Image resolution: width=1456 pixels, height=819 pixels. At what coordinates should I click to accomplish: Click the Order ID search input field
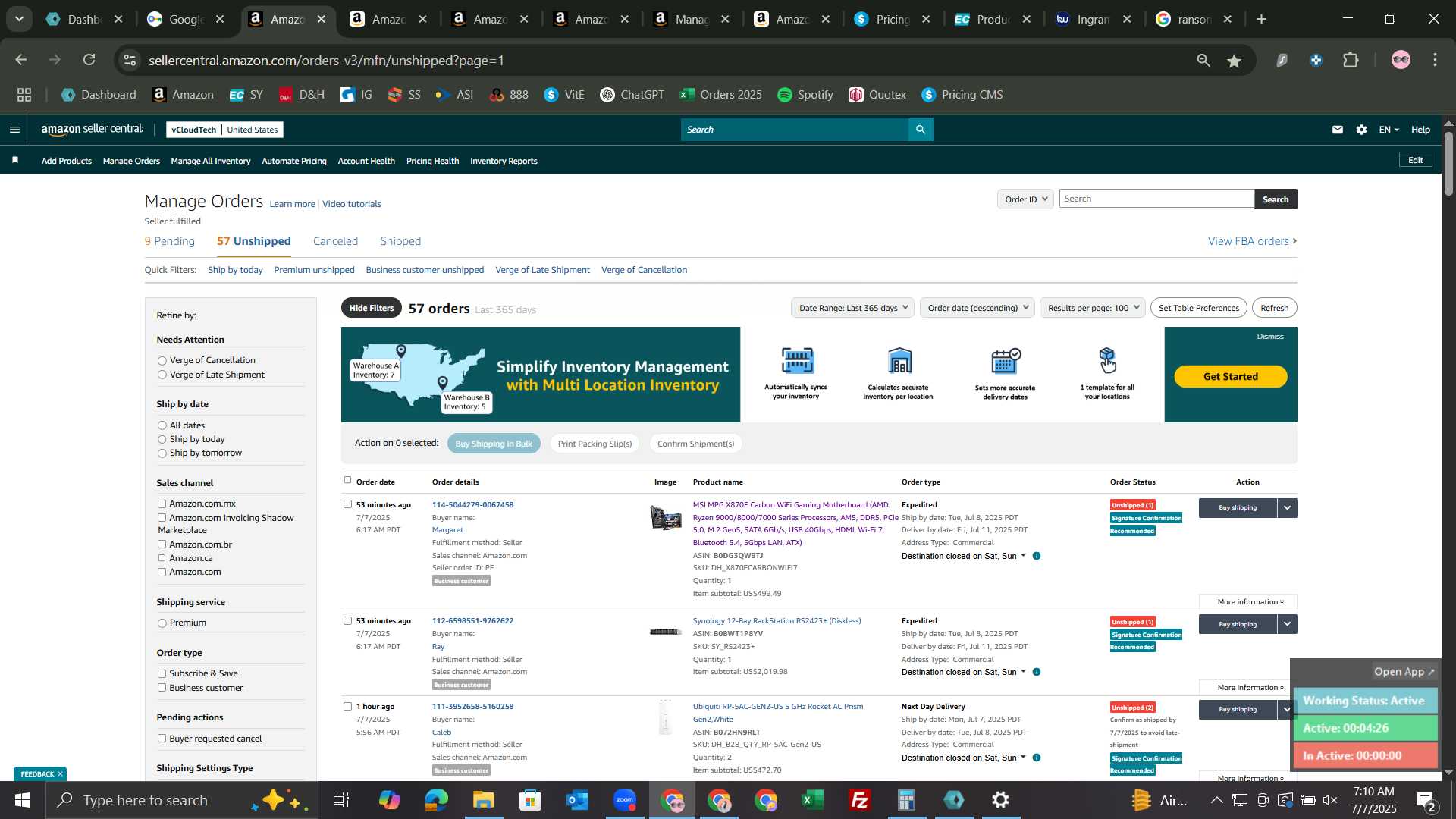click(1156, 199)
